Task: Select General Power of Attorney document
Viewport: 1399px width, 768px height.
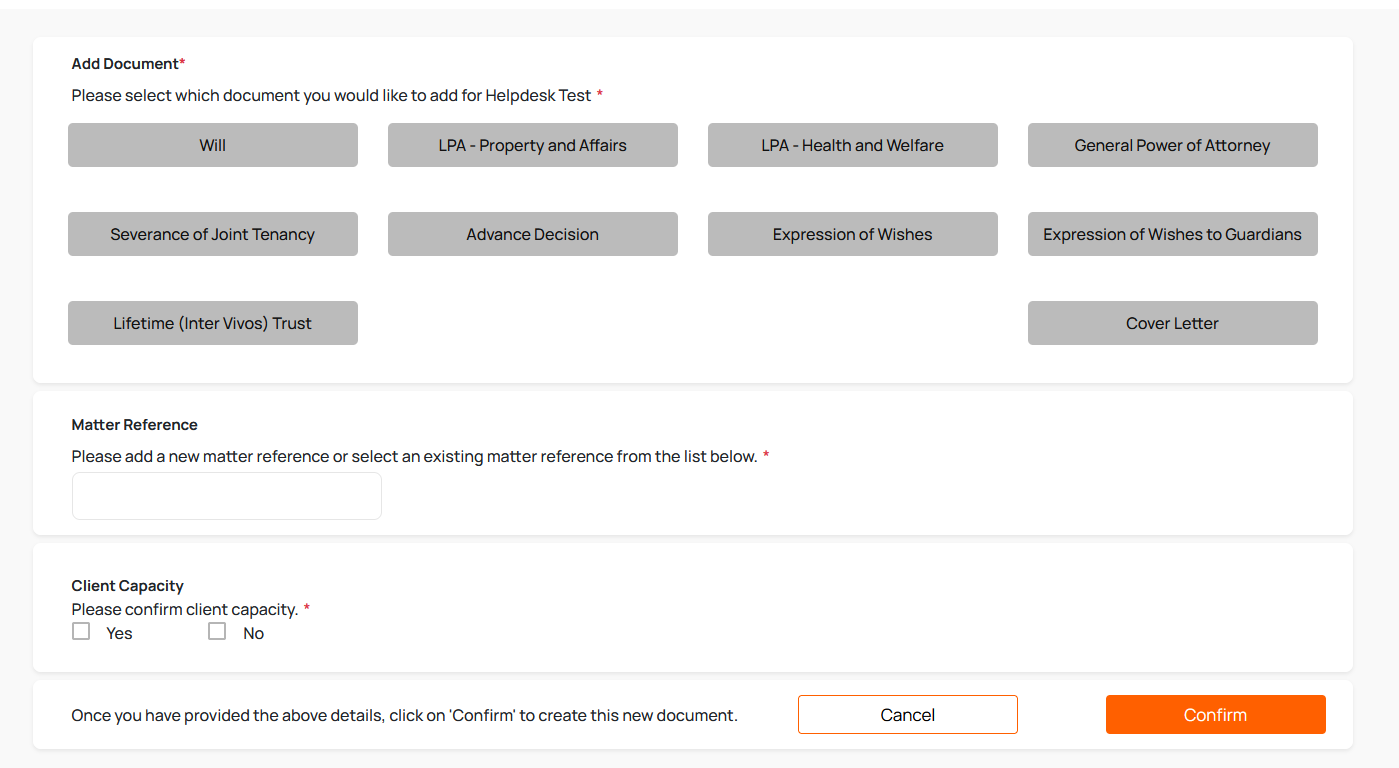Action: [1172, 145]
